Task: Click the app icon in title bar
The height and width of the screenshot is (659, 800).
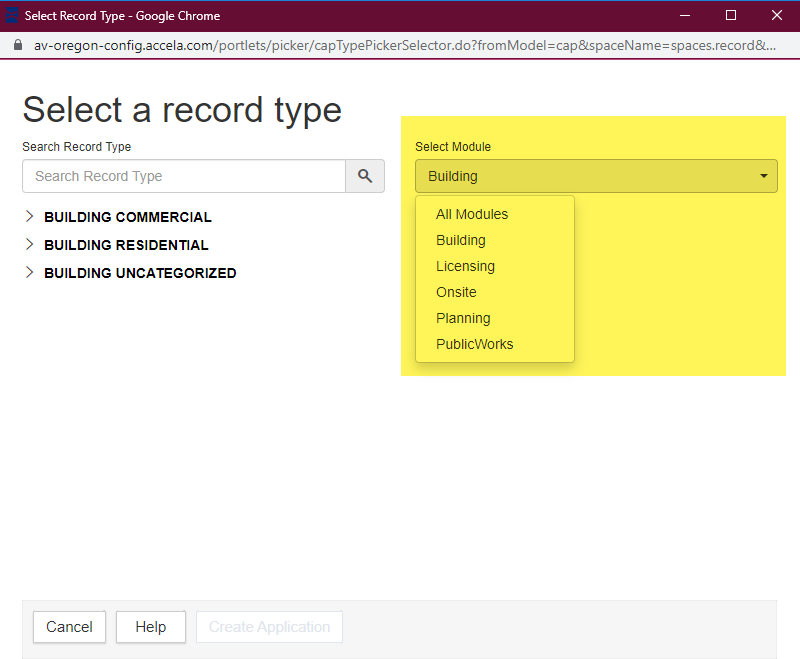Action: [12, 16]
